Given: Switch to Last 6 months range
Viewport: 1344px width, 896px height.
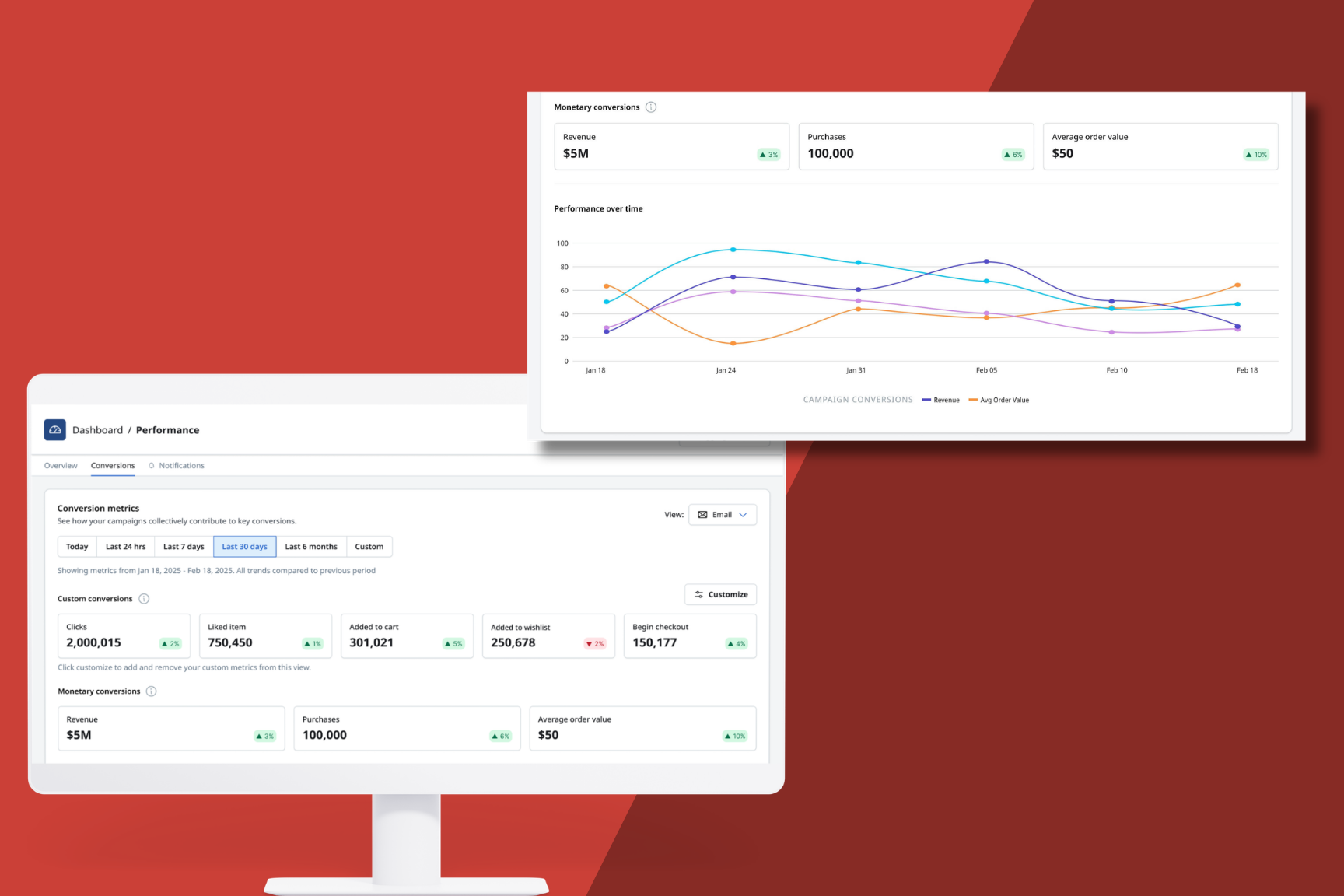Looking at the screenshot, I should pyautogui.click(x=311, y=547).
